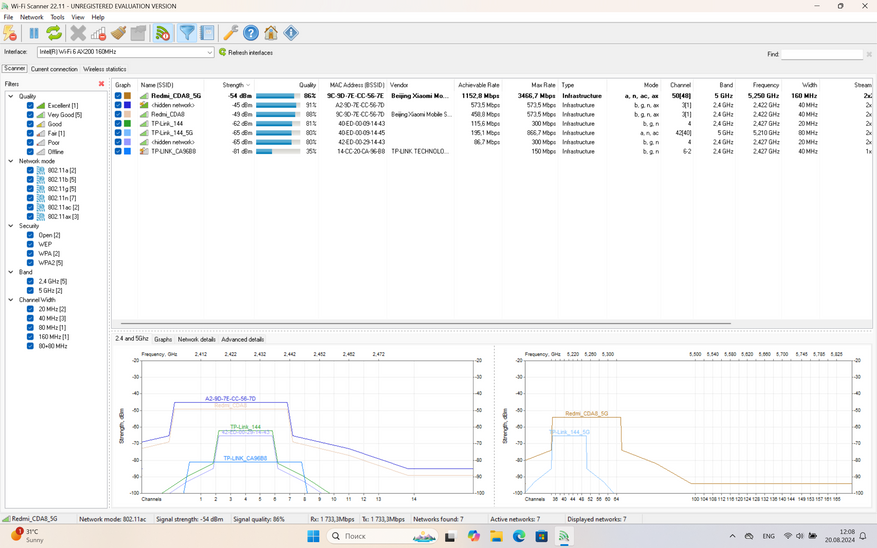Open settings via the wrench icon
Image resolution: width=877 pixels, height=548 pixels.
(230, 33)
